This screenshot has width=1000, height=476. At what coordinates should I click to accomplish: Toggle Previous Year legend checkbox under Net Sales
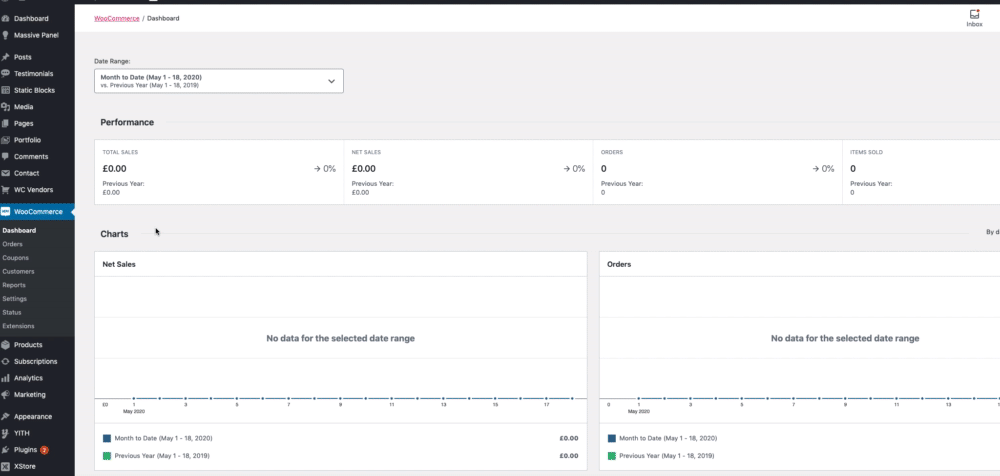click(107, 456)
